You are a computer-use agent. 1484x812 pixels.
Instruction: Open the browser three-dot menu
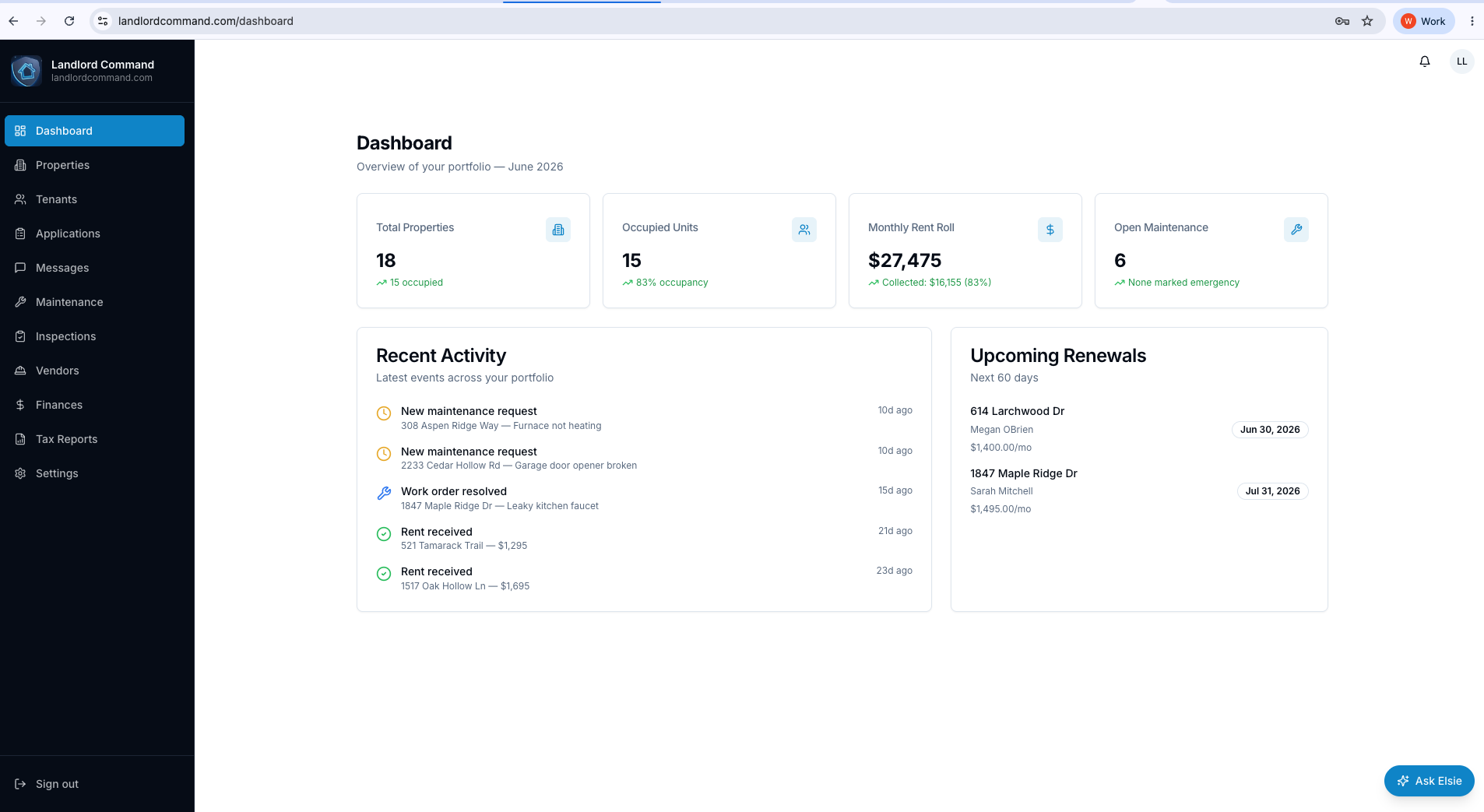(1472, 21)
